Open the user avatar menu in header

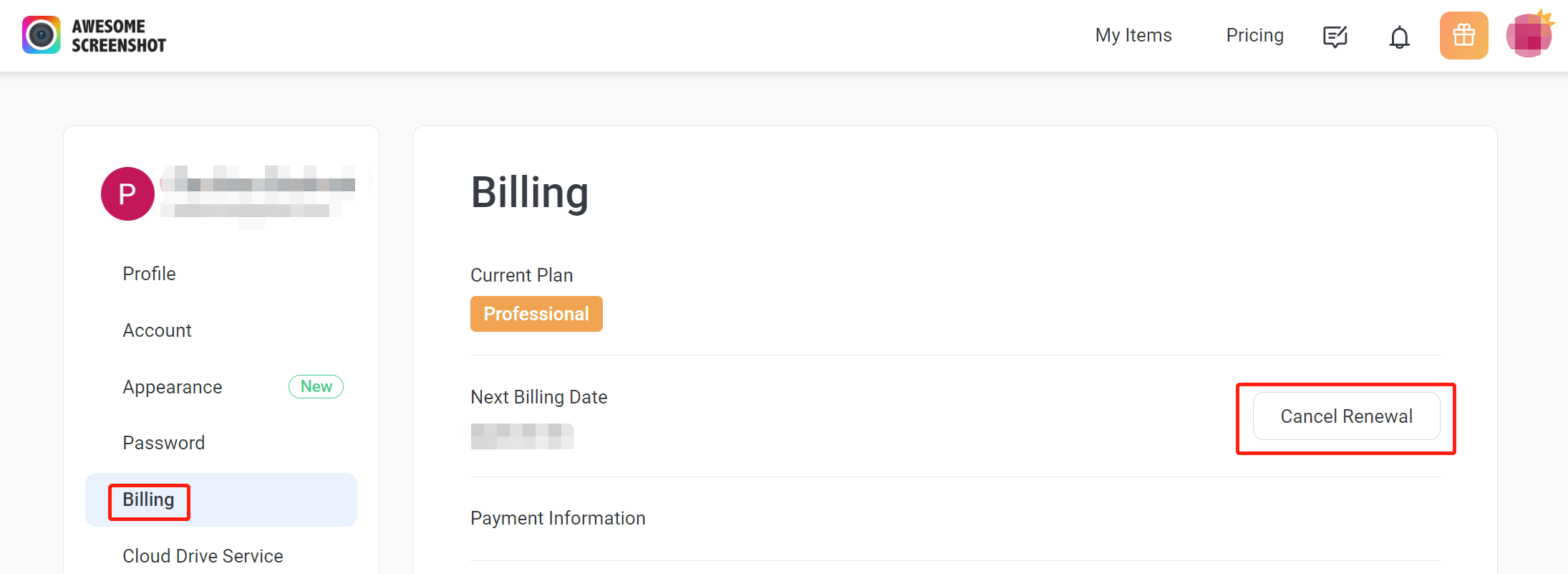point(1529,35)
